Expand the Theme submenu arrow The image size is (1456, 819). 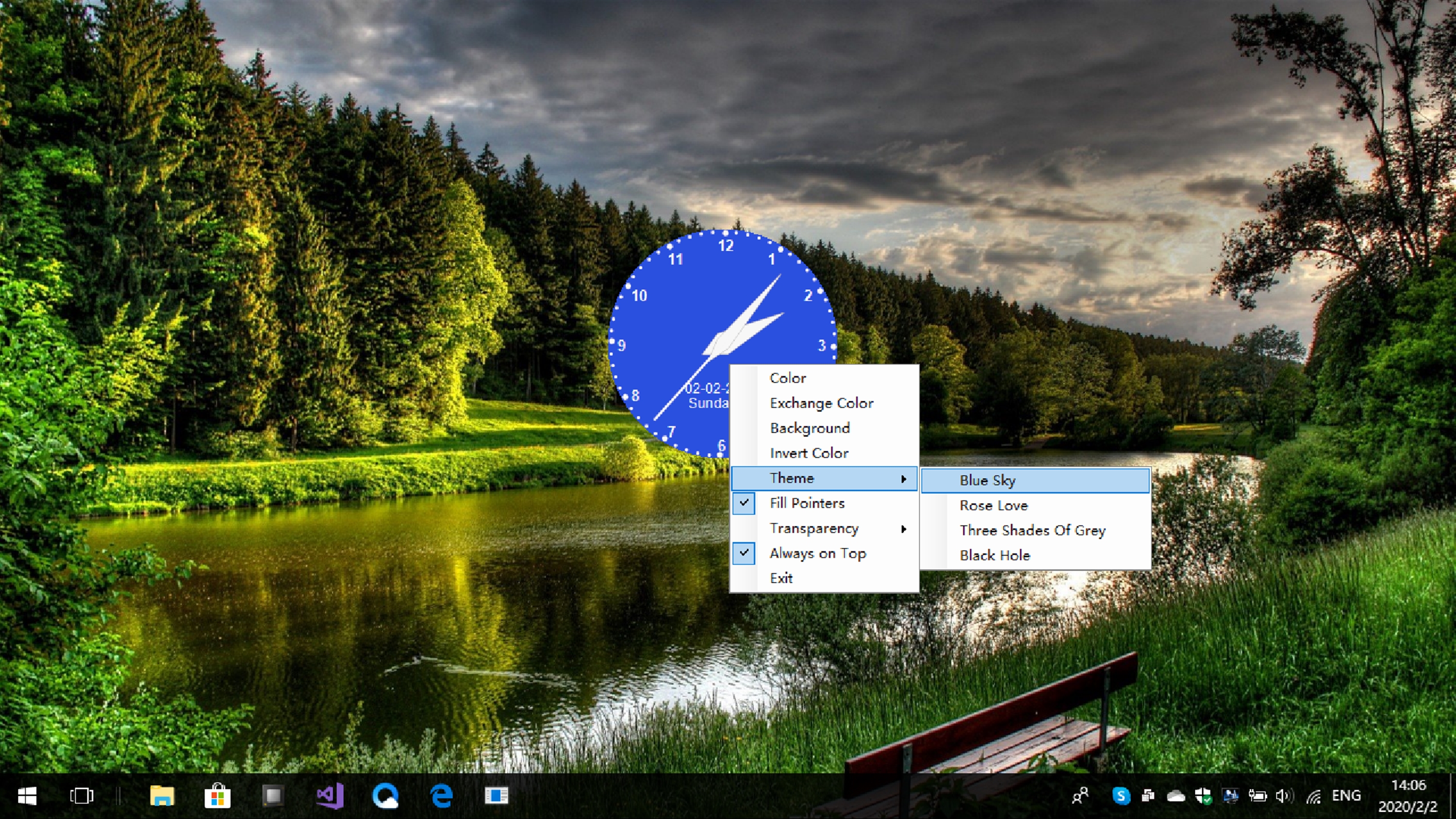point(903,479)
